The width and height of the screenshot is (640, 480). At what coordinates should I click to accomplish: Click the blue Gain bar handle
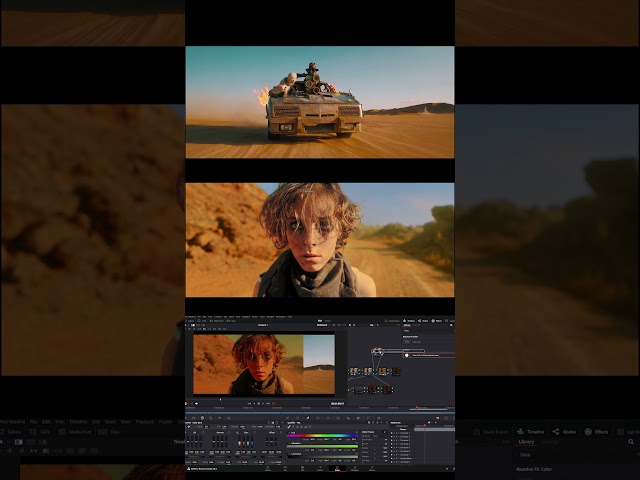click(x=252, y=444)
